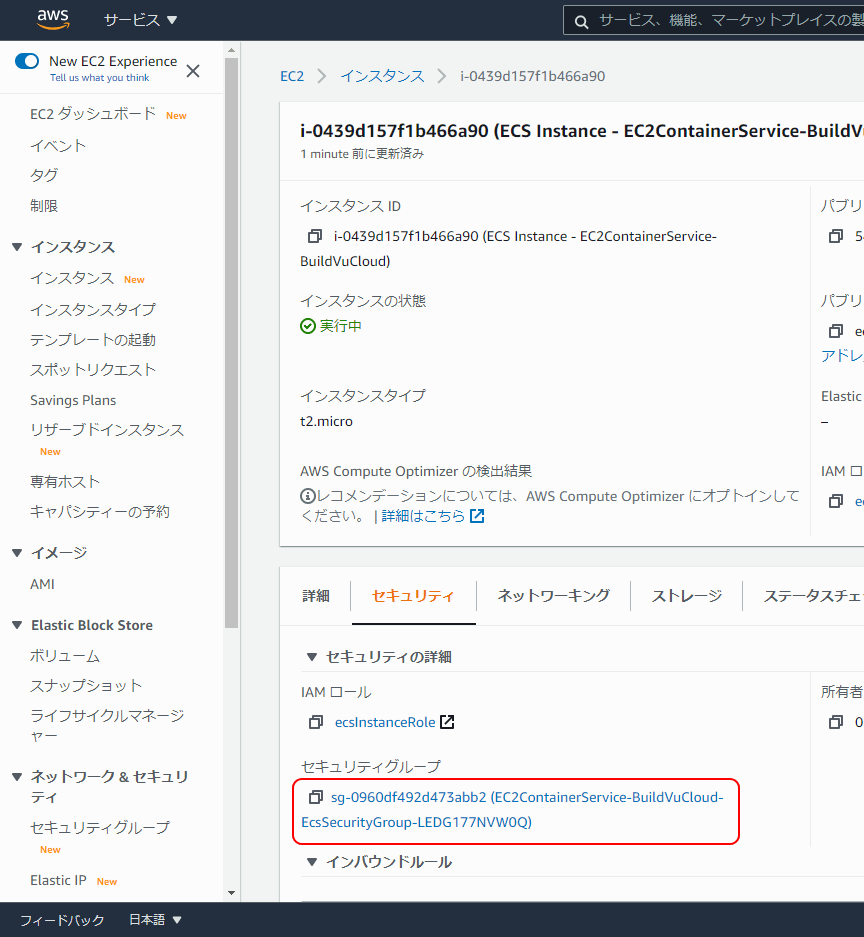Open セキュリティグループ in sidebar
The width and height of the screenshot is (864, 937).
[100, 828]
